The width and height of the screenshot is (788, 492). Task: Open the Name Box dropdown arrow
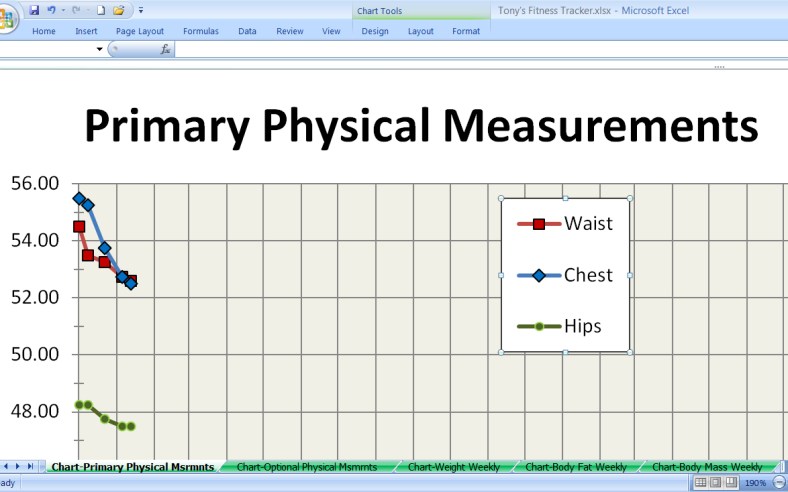(99, 49)
